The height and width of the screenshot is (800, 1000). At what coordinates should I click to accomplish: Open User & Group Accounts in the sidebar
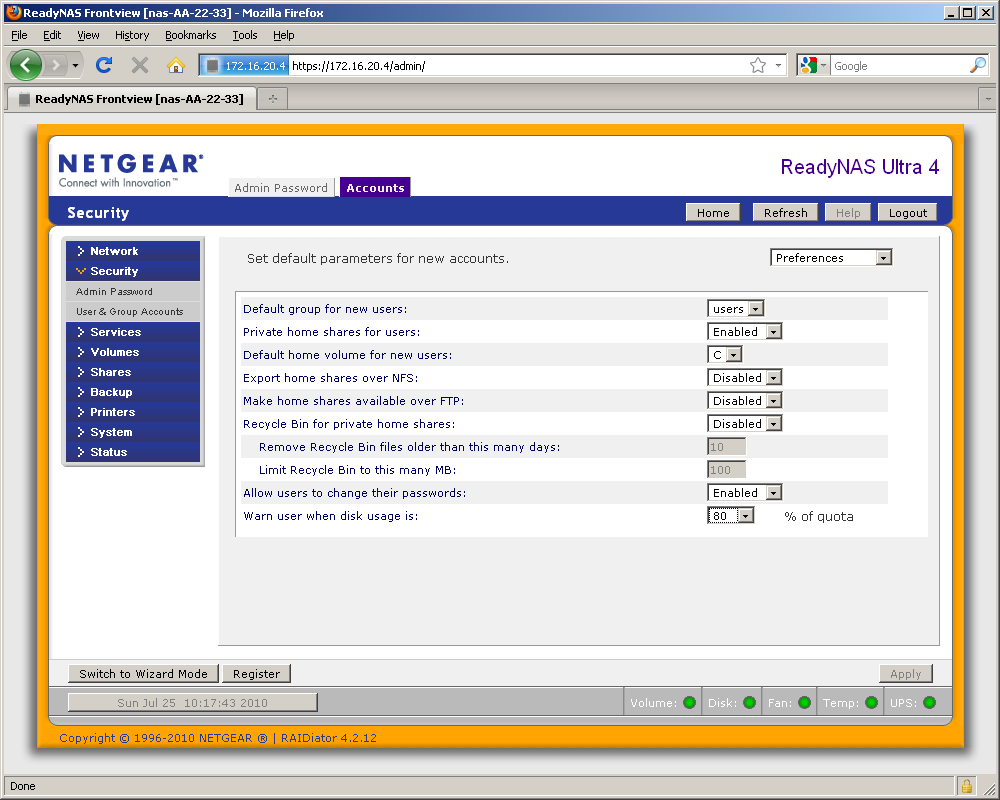(133, 311)
